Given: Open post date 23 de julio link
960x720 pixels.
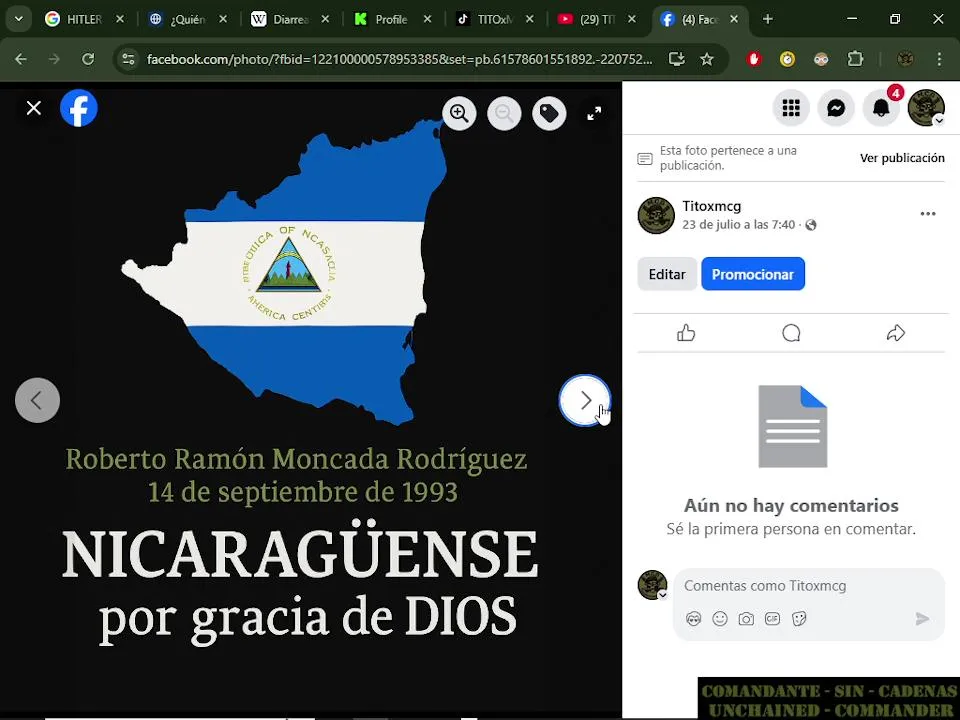Looking at the screenshot, I should tap(738, 225).
